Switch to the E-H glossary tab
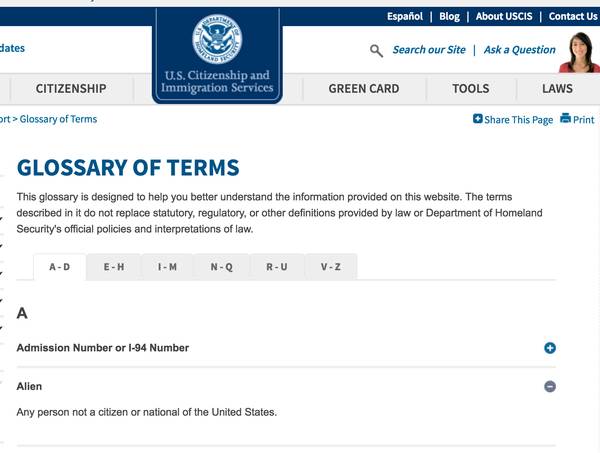The height and width of the screenshot is (453, 600). click(x=114, y=267)
